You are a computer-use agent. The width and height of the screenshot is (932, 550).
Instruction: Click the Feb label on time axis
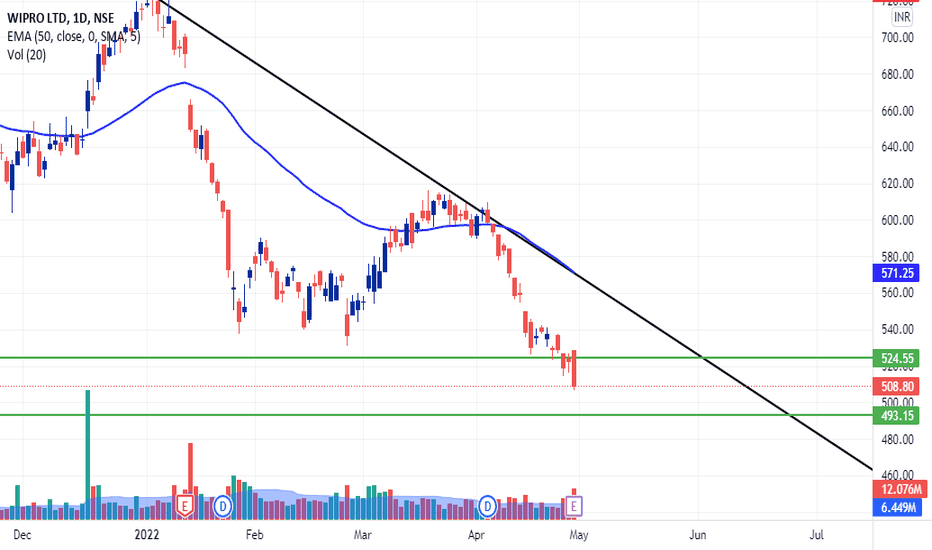pyautogui.click(x=254, y=535)
